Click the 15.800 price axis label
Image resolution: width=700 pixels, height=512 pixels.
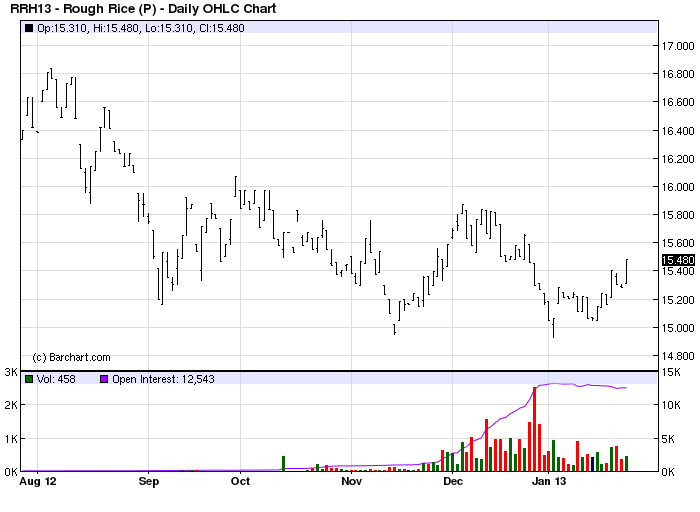click(678, 215)
